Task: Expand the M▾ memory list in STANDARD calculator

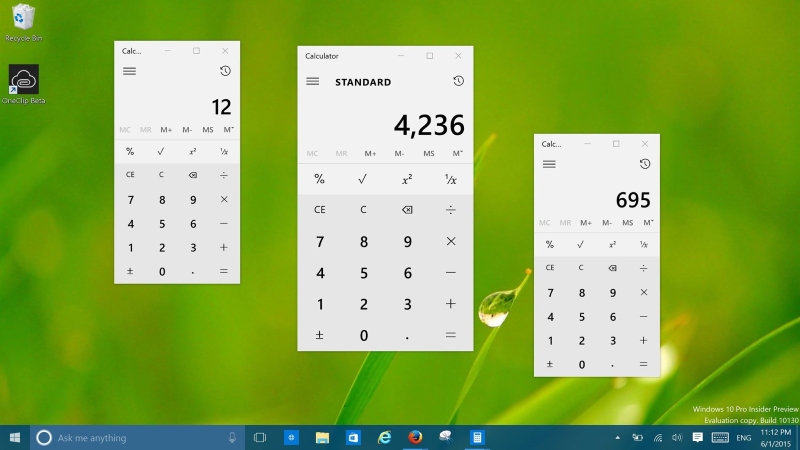Action: point(458,153)
